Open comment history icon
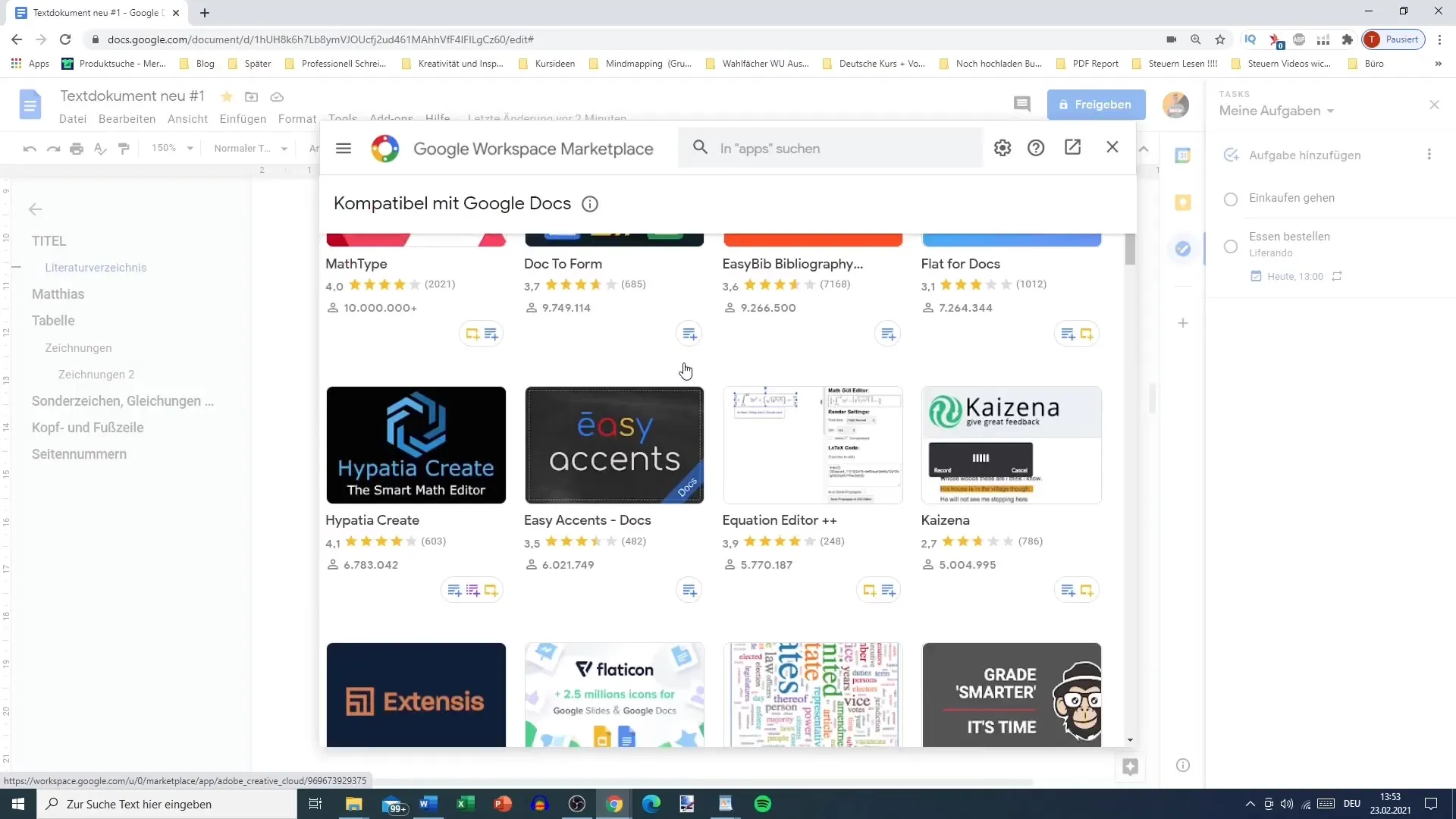 pyautogui.click(x=1022, y=105)
